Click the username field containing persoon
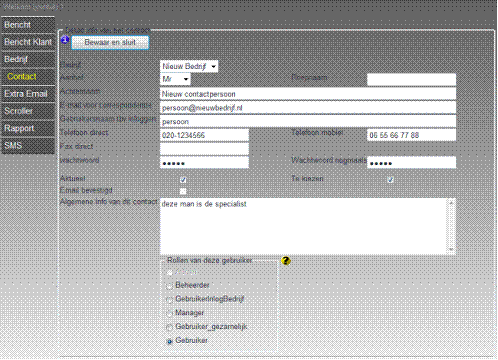The image size is (498, 360). 308,122
